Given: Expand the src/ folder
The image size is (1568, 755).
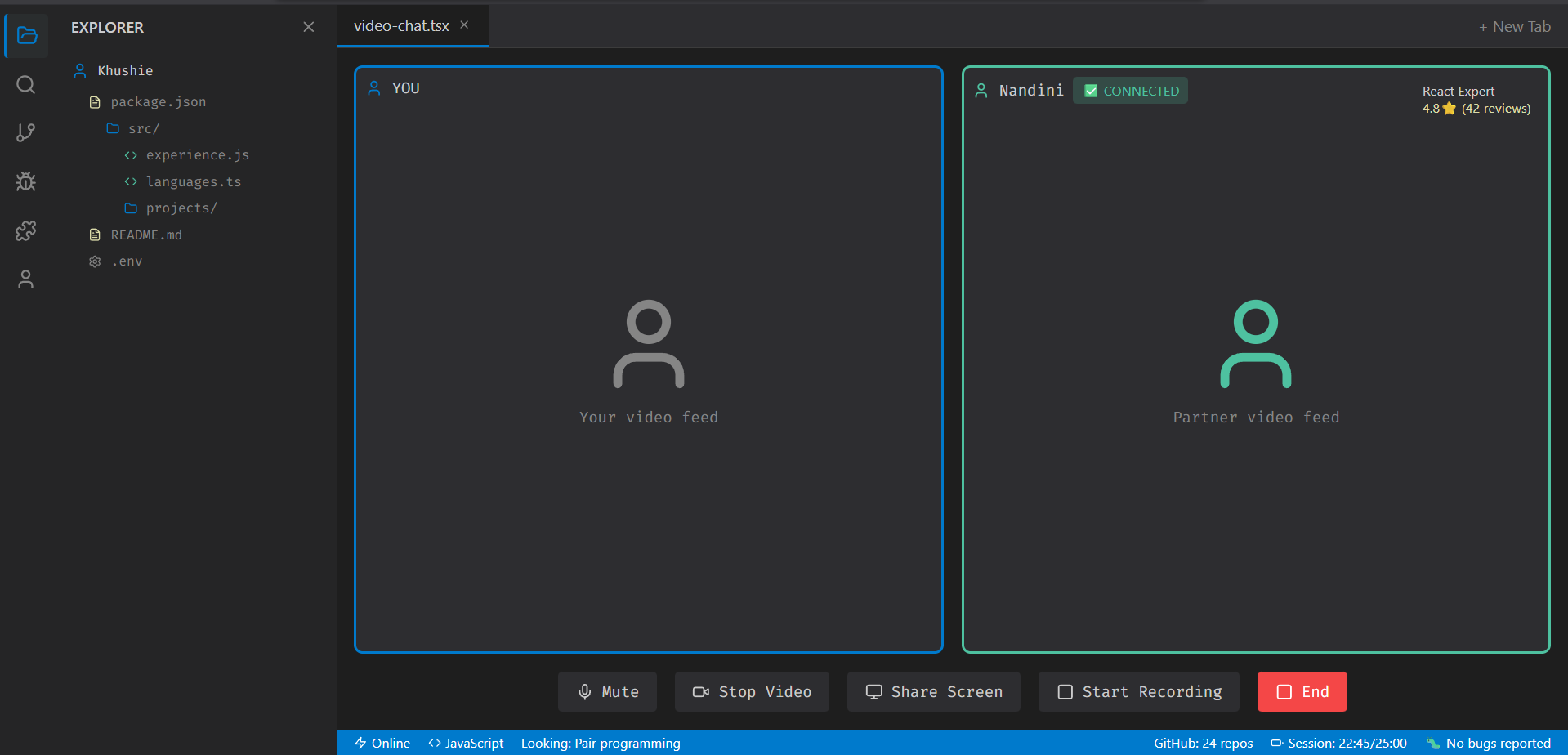Looking at the screenshot, I should (x=143, y=128).
